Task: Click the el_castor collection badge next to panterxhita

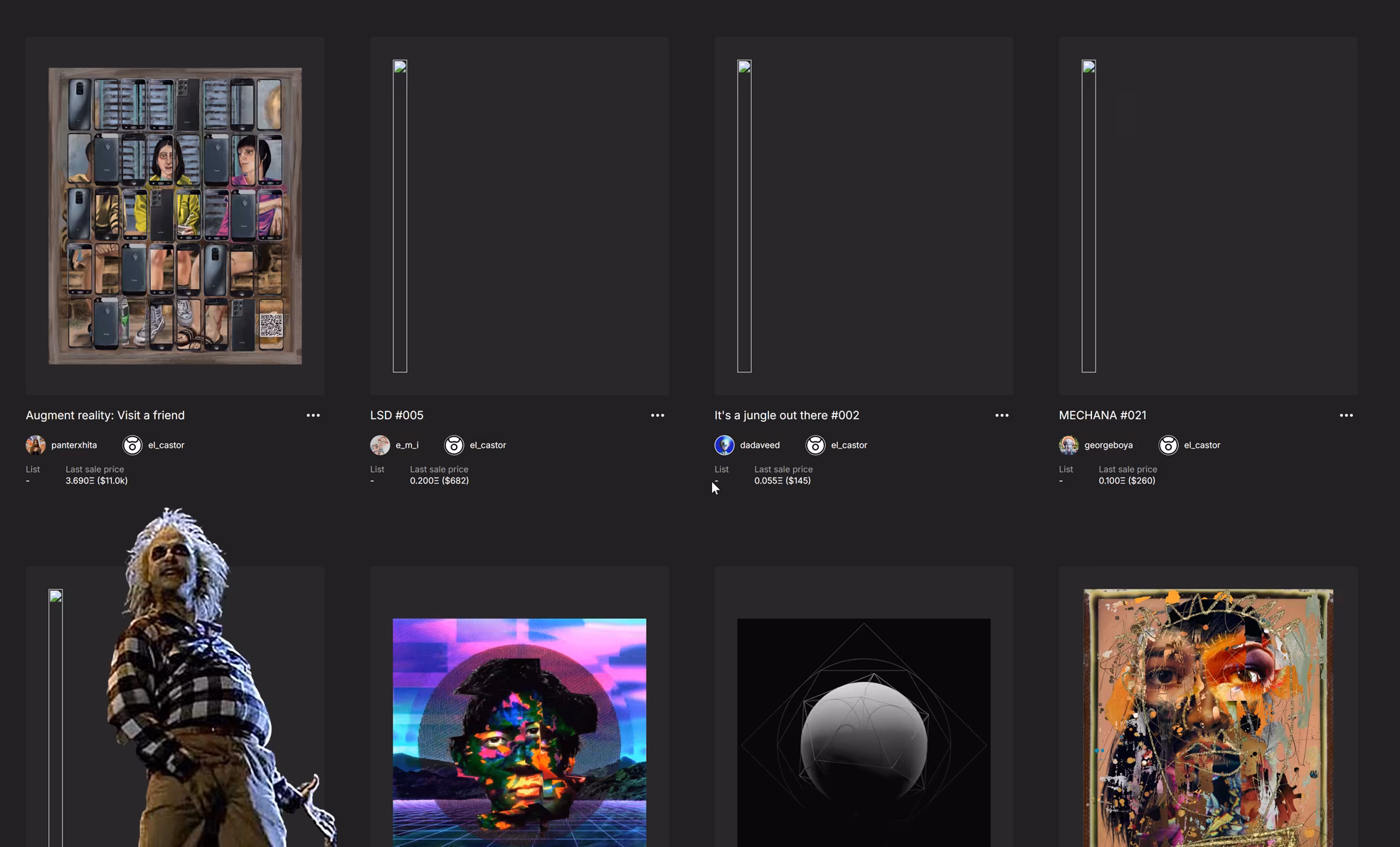Action: pyautogui.click(x=132, y=445)
